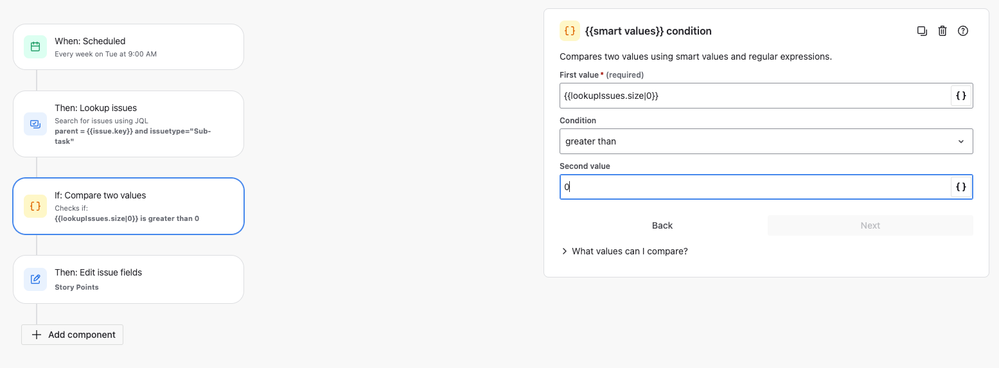The image size is (999, 368).
Task: Select the 'Then: Edit issue fields' component
Action: click(128, 279)
